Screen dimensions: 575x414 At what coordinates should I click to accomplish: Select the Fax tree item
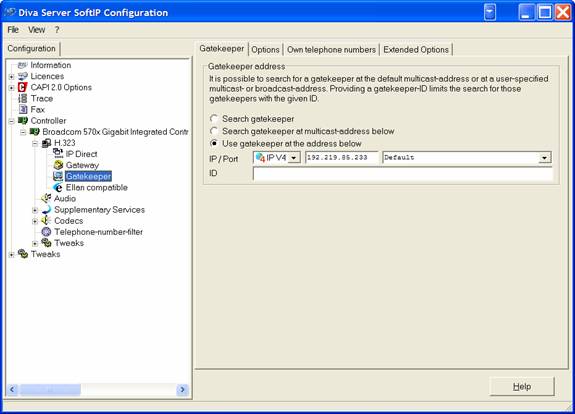click(x=37, y=109)
